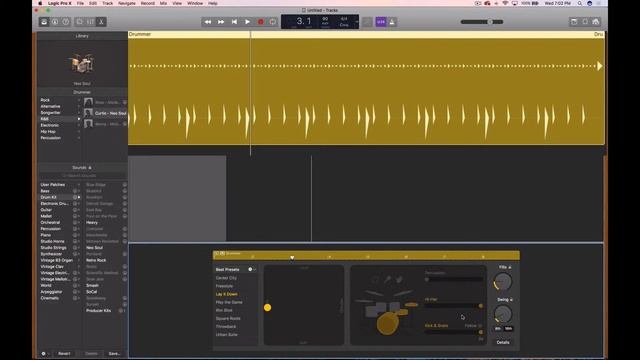
Task: Click the download icon next to Bass
Action: click(75, 191)
